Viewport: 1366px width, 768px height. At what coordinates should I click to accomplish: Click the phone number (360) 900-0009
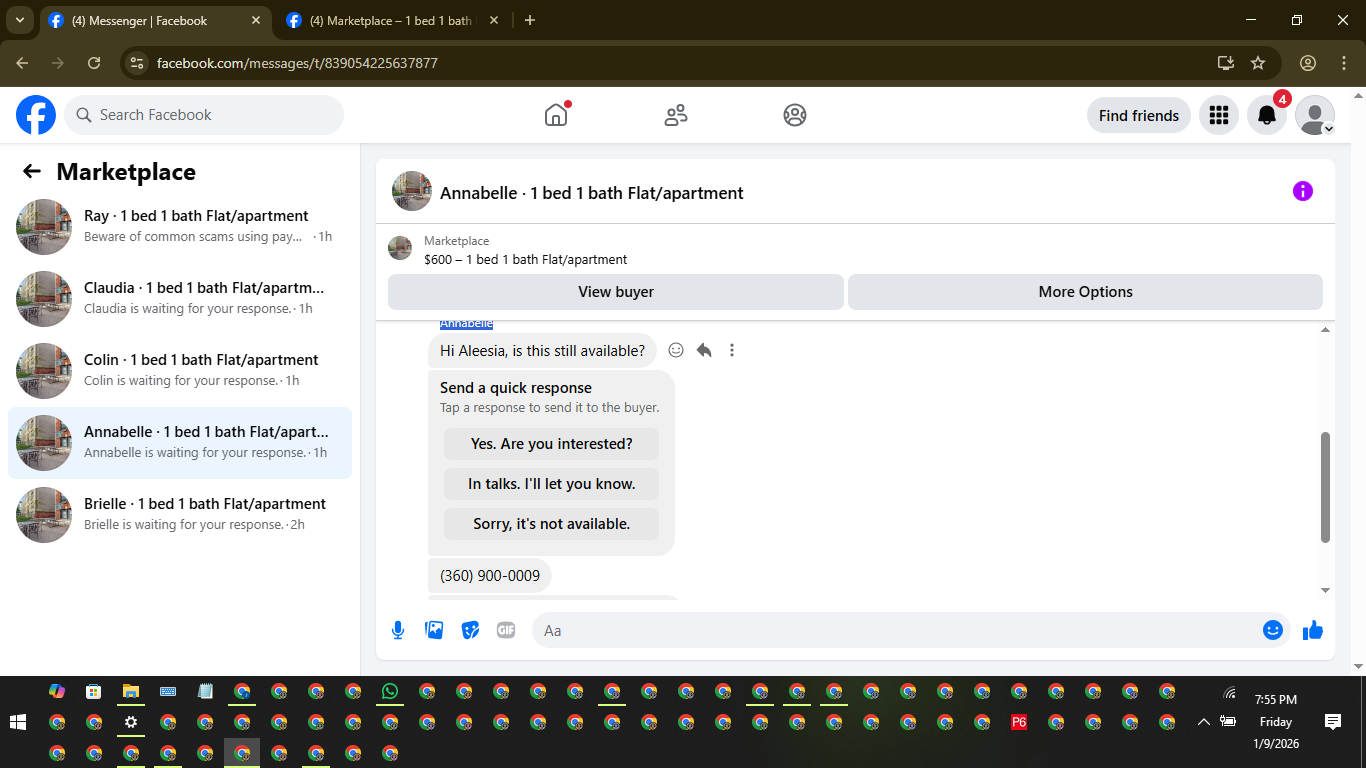pyautogui.click(x=490, y=575)
